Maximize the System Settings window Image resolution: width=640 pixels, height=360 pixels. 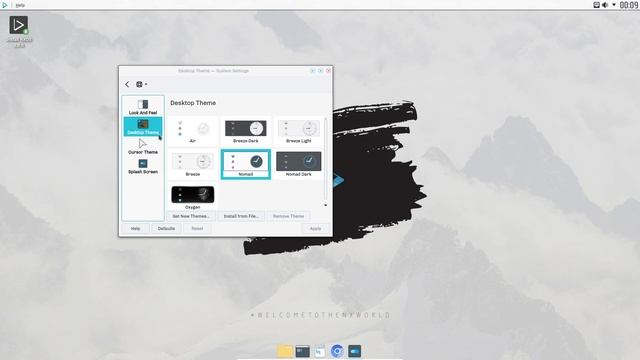(x=320, y=71)
